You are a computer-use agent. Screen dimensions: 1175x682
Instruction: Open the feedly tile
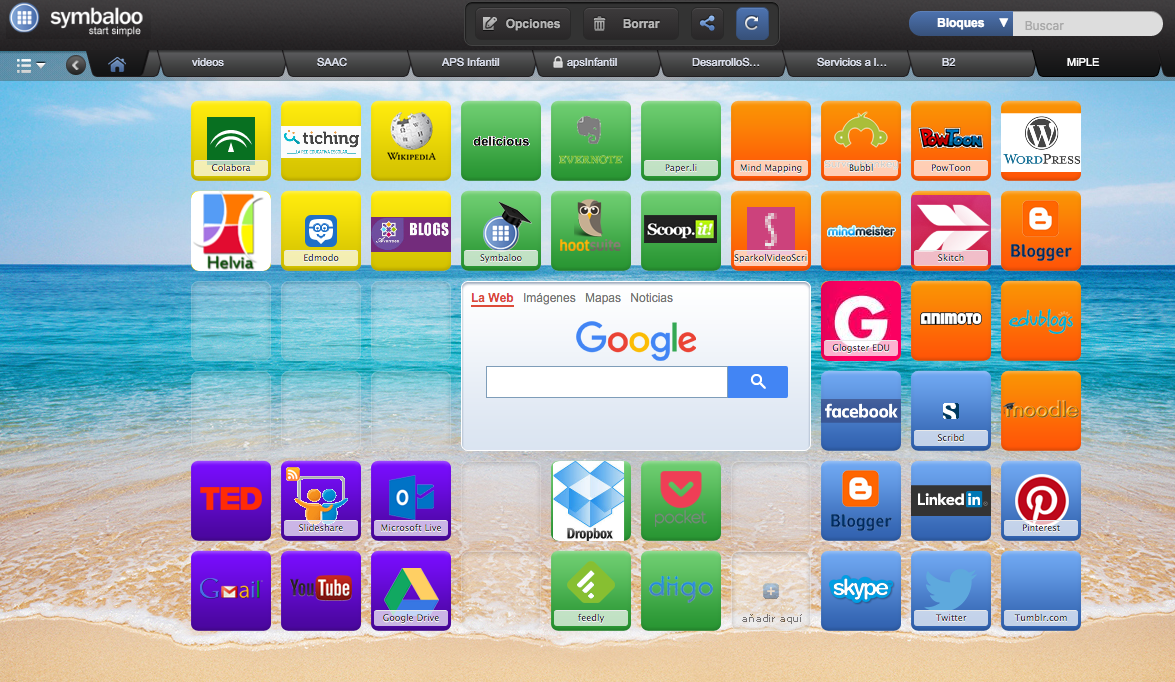coord(590,591)
